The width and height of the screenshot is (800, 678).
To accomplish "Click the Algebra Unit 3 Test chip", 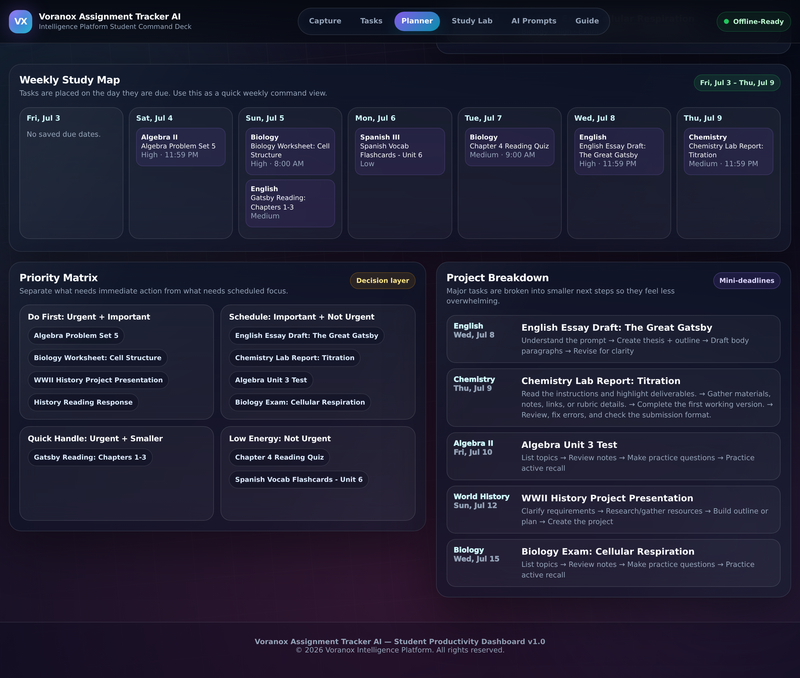I will click(271, 380).
